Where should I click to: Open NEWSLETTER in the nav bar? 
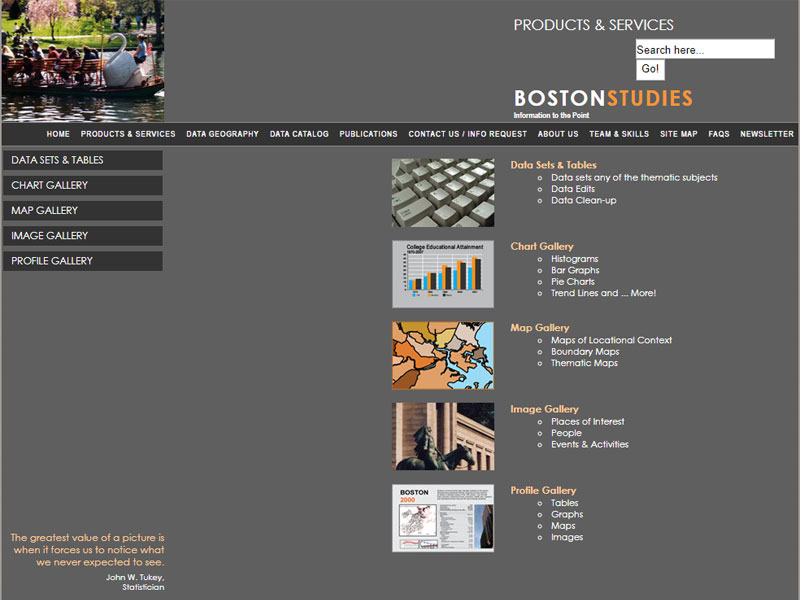(767, 134)
